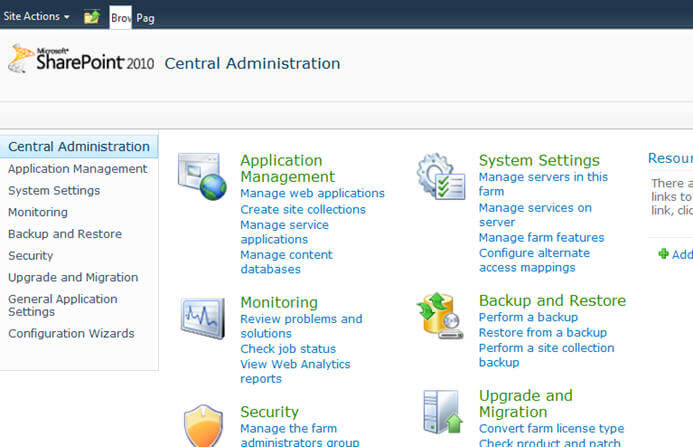The width and height of the screenshot is (693, 447).
Task: Open Review problems and solutions link
Action: coord(301,326)
